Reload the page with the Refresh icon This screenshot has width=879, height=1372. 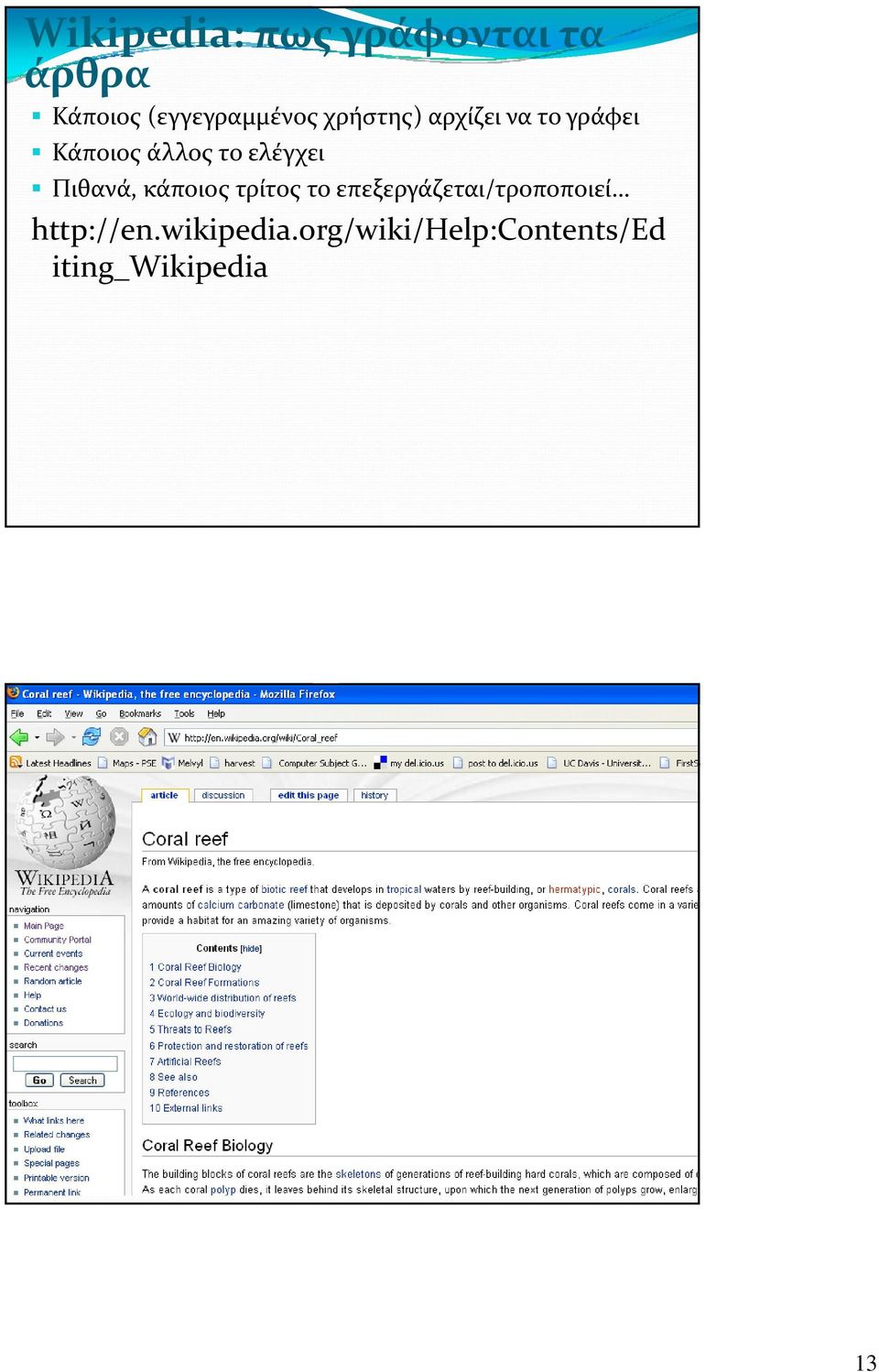click(92, 736)
